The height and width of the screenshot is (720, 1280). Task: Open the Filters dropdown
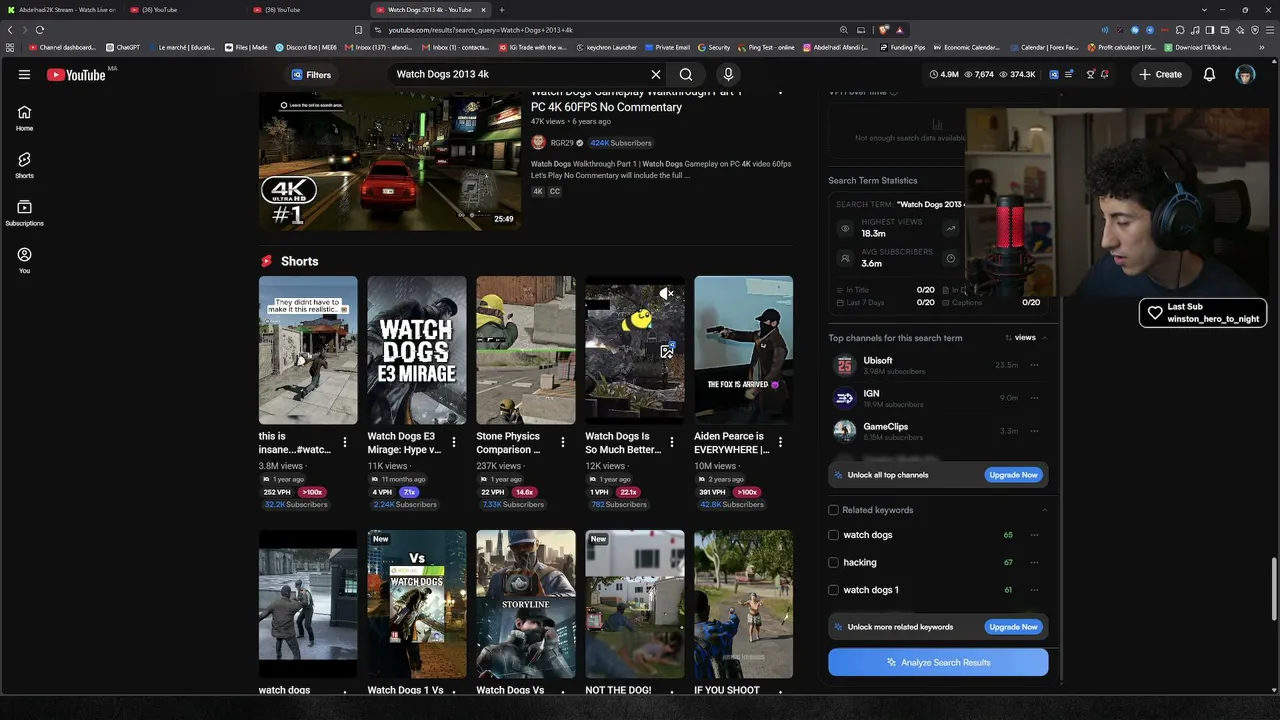click(311, 74)
